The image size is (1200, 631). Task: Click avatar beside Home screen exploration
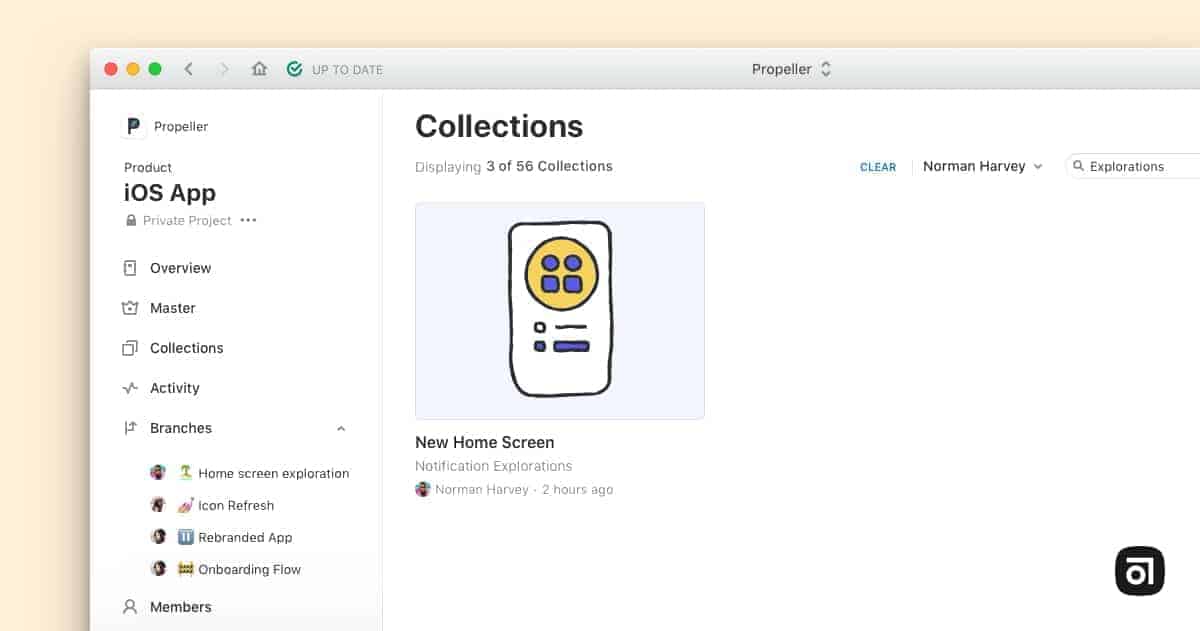click(x=158, y=472)
